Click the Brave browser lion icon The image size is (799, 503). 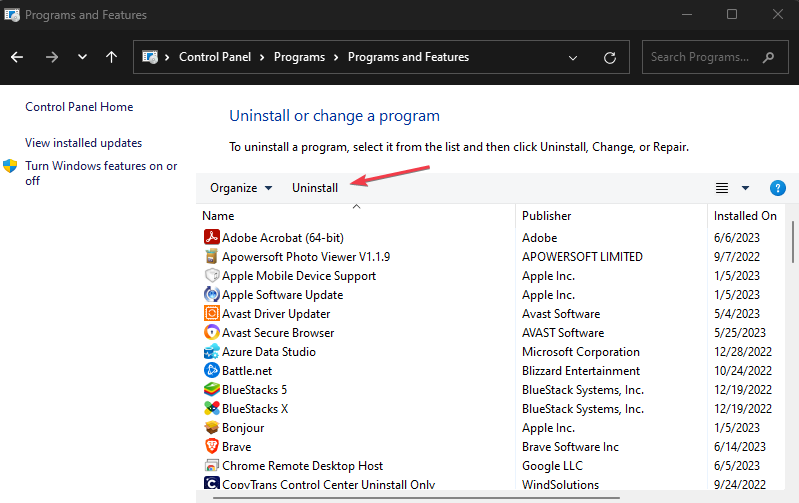point(211,447)
